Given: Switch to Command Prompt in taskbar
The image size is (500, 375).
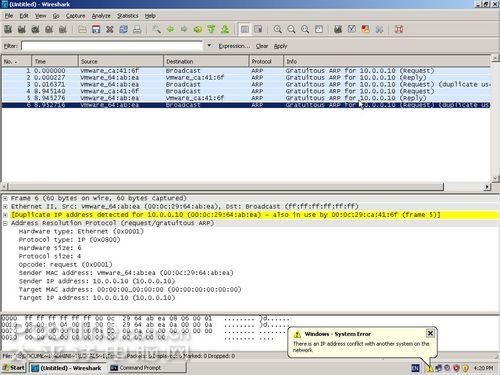Looking at the screenshot, I should [x=147, y=368].
